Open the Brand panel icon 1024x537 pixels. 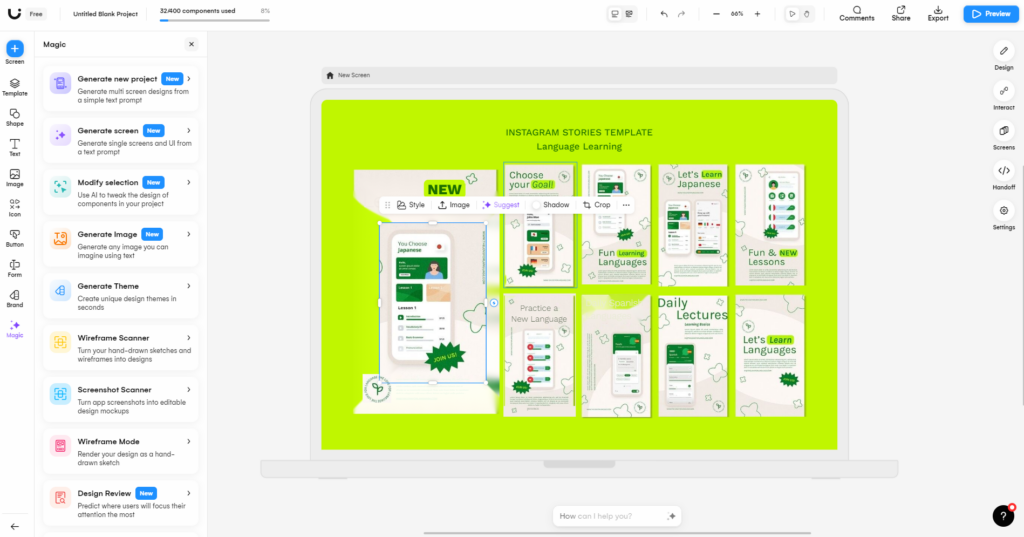15,298
